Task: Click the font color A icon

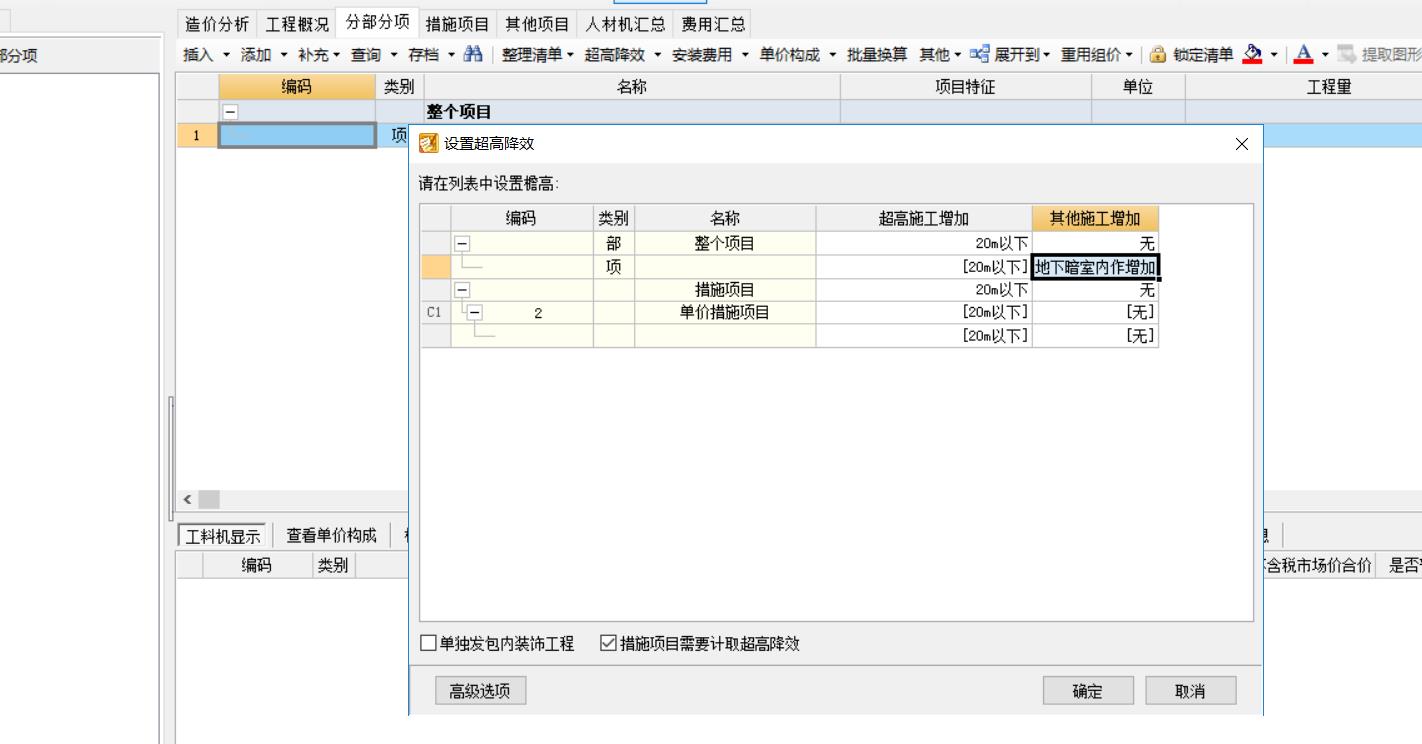Action: (1301, 55)
